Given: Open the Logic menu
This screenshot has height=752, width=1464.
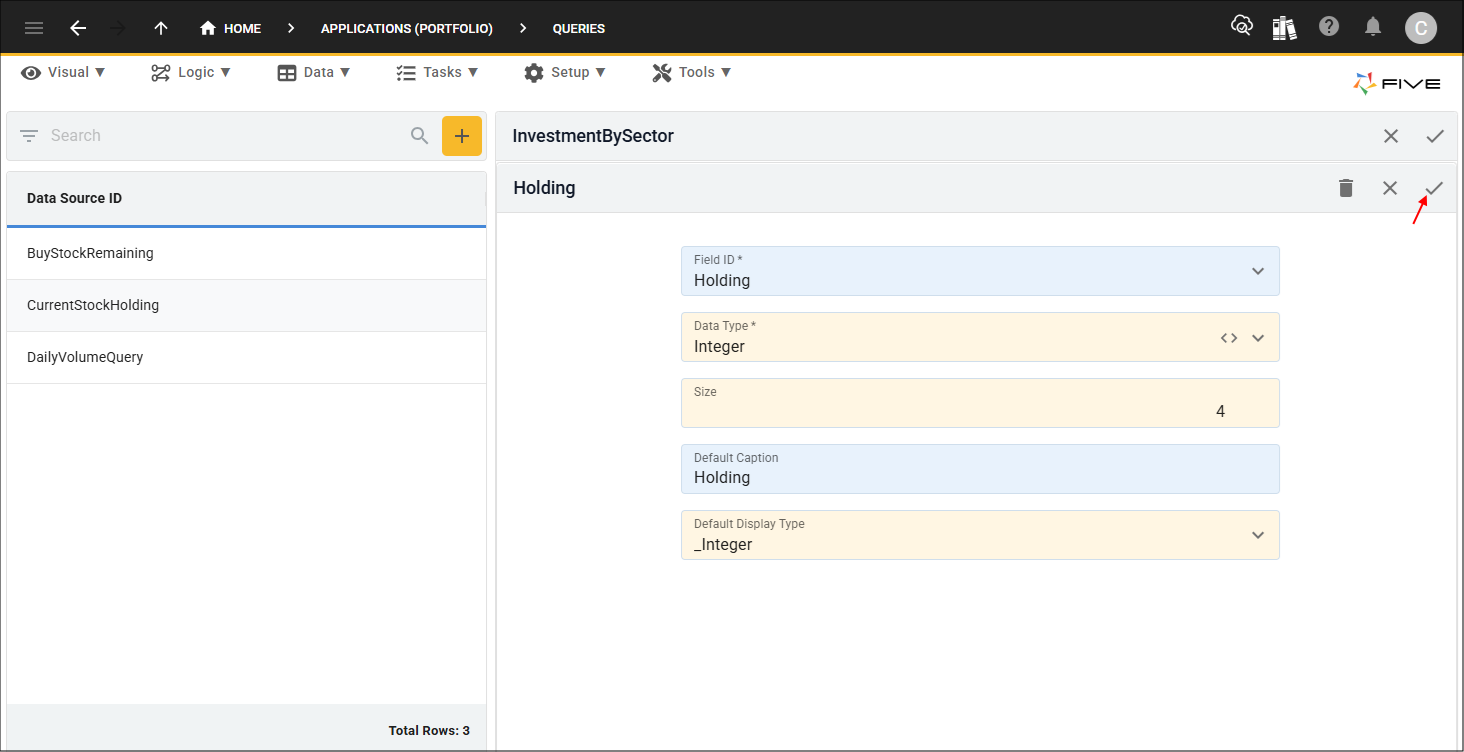Looking at the screenshot, I should 191,72.
